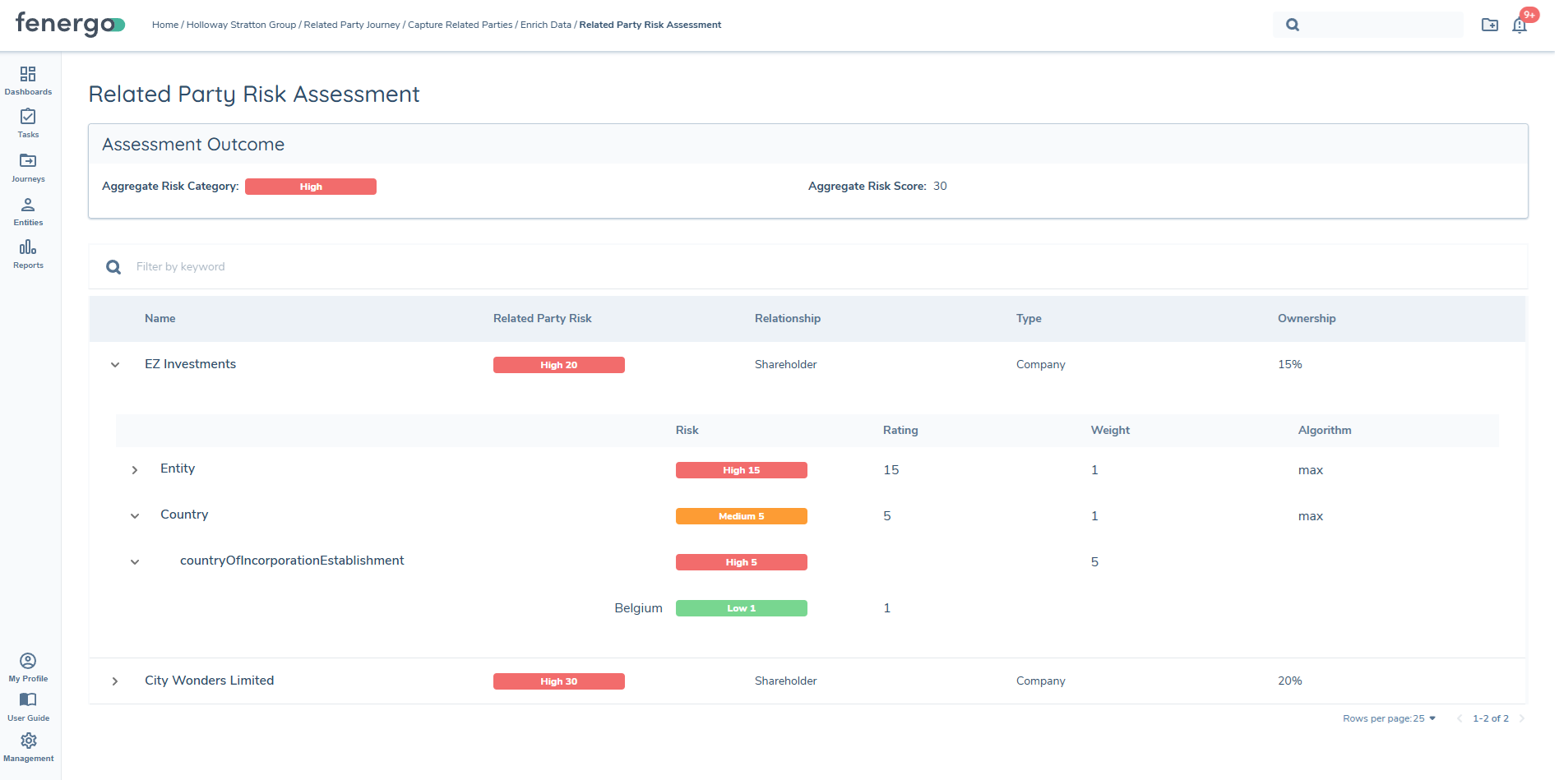This screenshot has width=1568, height=780.
Task: Expand the City Wonders Limited row
Action: pos(114,681)
